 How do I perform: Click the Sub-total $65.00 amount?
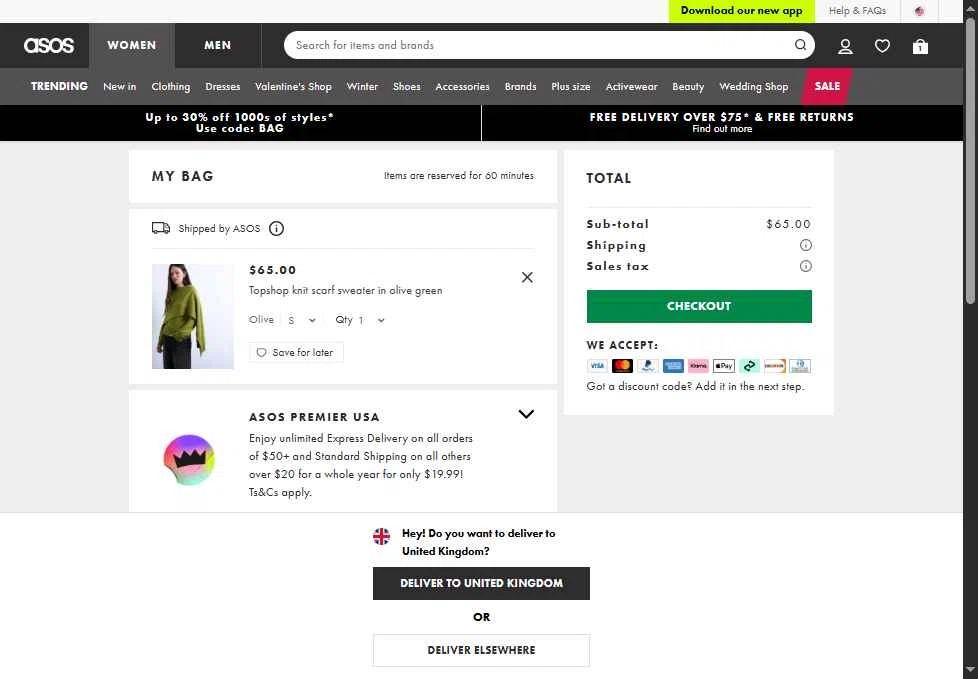[x=788, y=224]
